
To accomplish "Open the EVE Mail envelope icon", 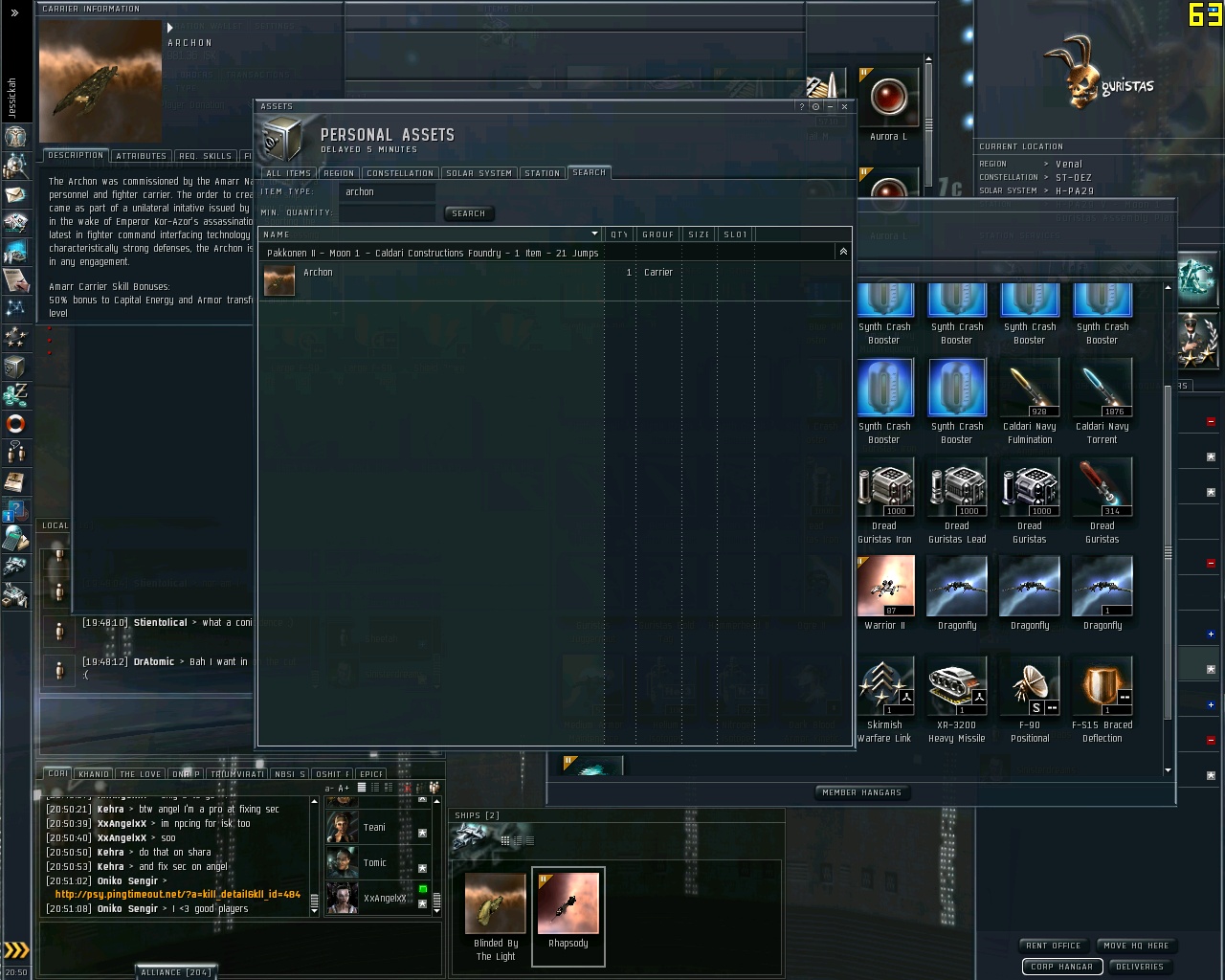I will coord(15,194).
